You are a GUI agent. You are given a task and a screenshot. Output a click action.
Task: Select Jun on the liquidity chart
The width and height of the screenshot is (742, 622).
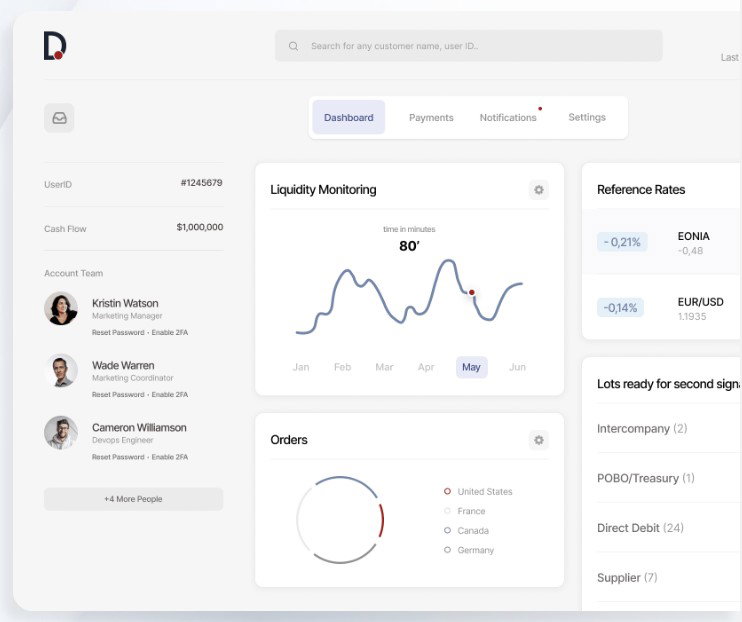tap(517, 367)
